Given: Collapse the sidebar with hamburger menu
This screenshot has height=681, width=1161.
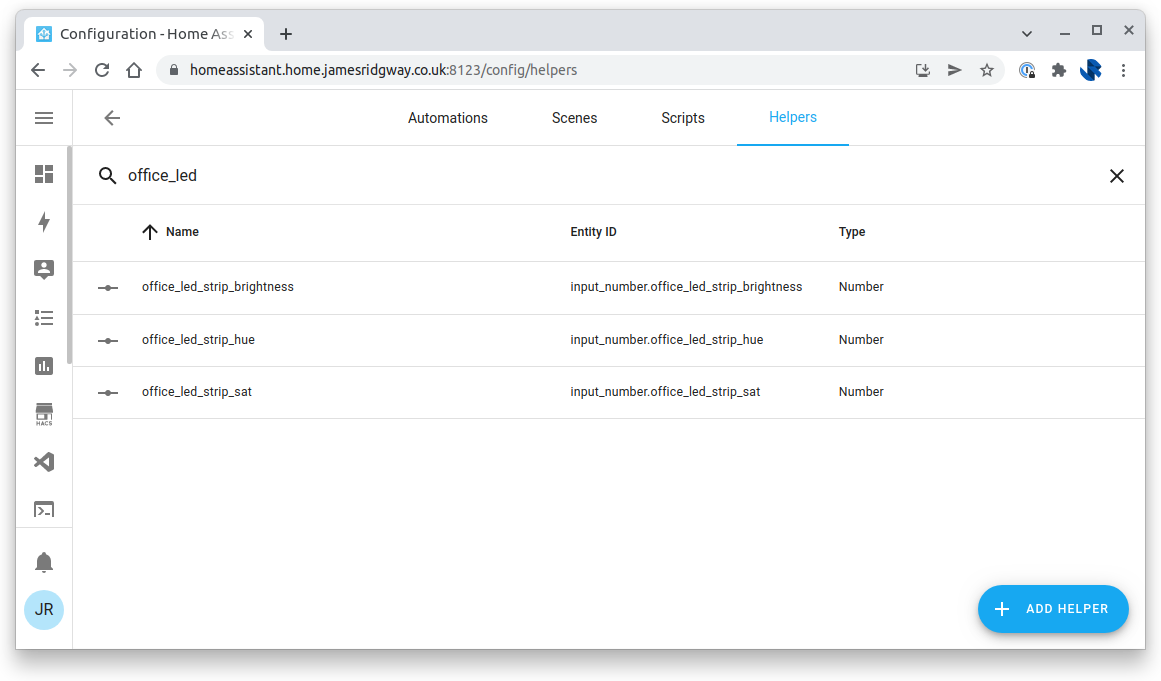Looking at the screenshot, I should (44, 117).
